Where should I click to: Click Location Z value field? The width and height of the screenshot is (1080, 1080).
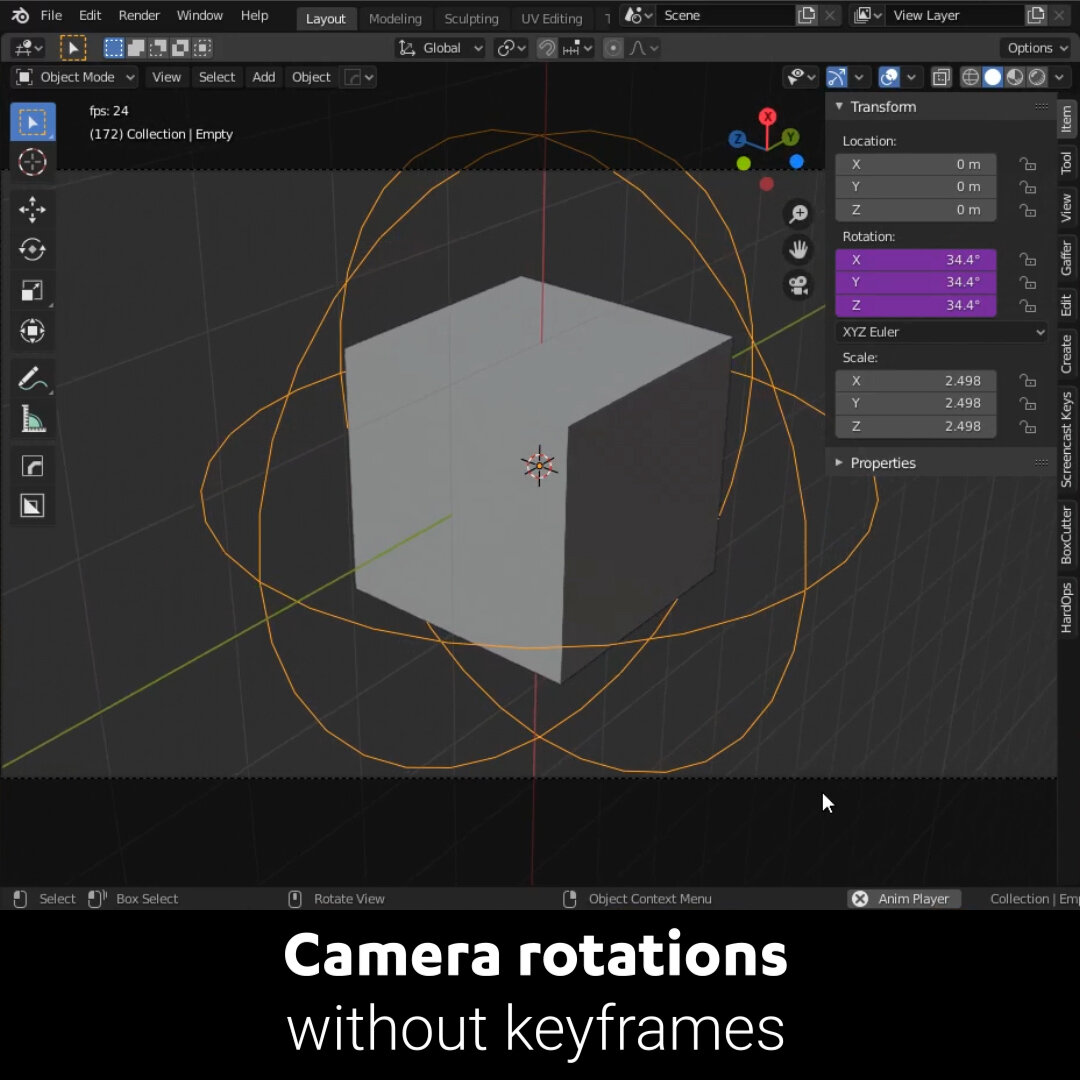(915, 209)
